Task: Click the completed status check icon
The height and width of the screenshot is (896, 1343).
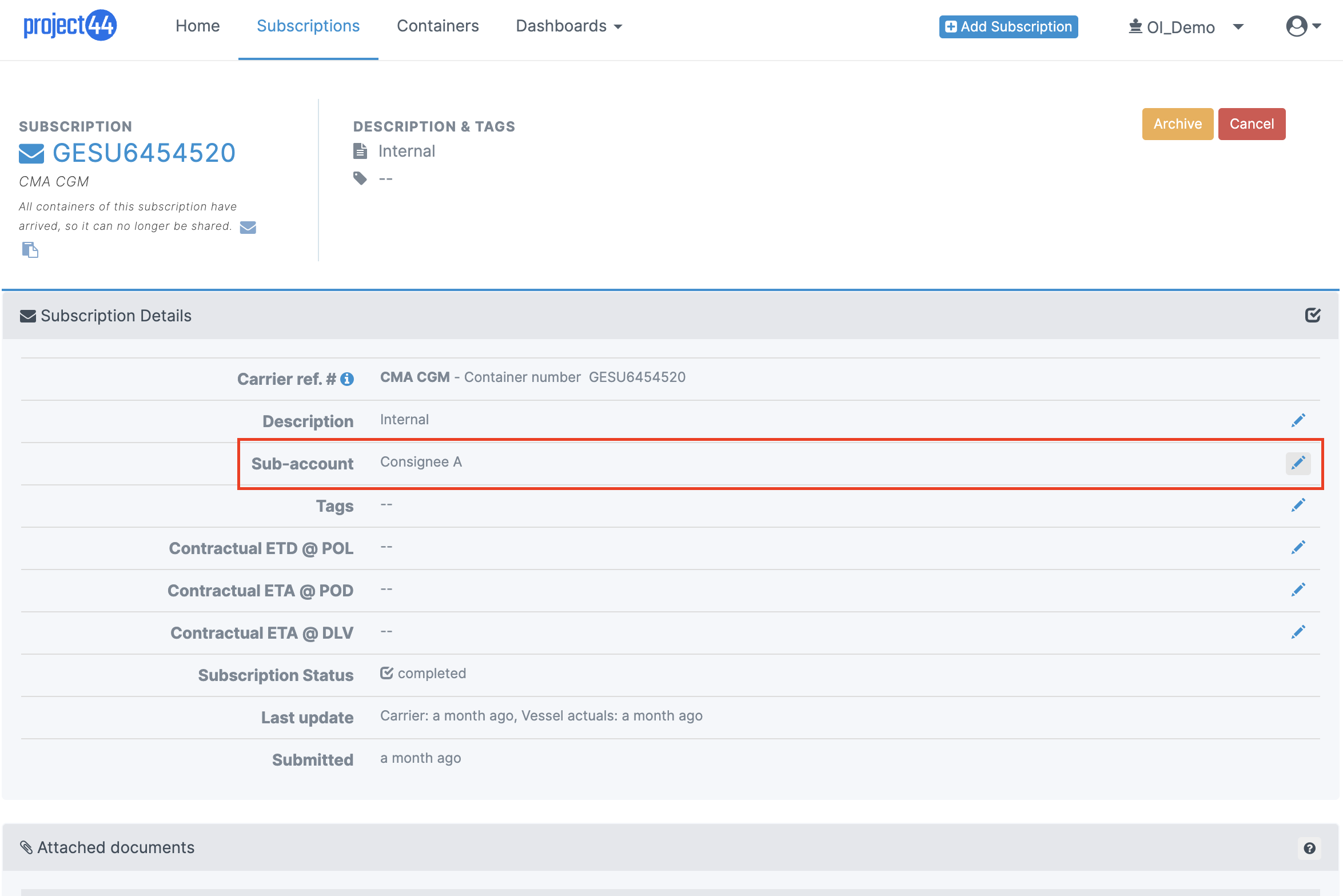Action: 387,673
